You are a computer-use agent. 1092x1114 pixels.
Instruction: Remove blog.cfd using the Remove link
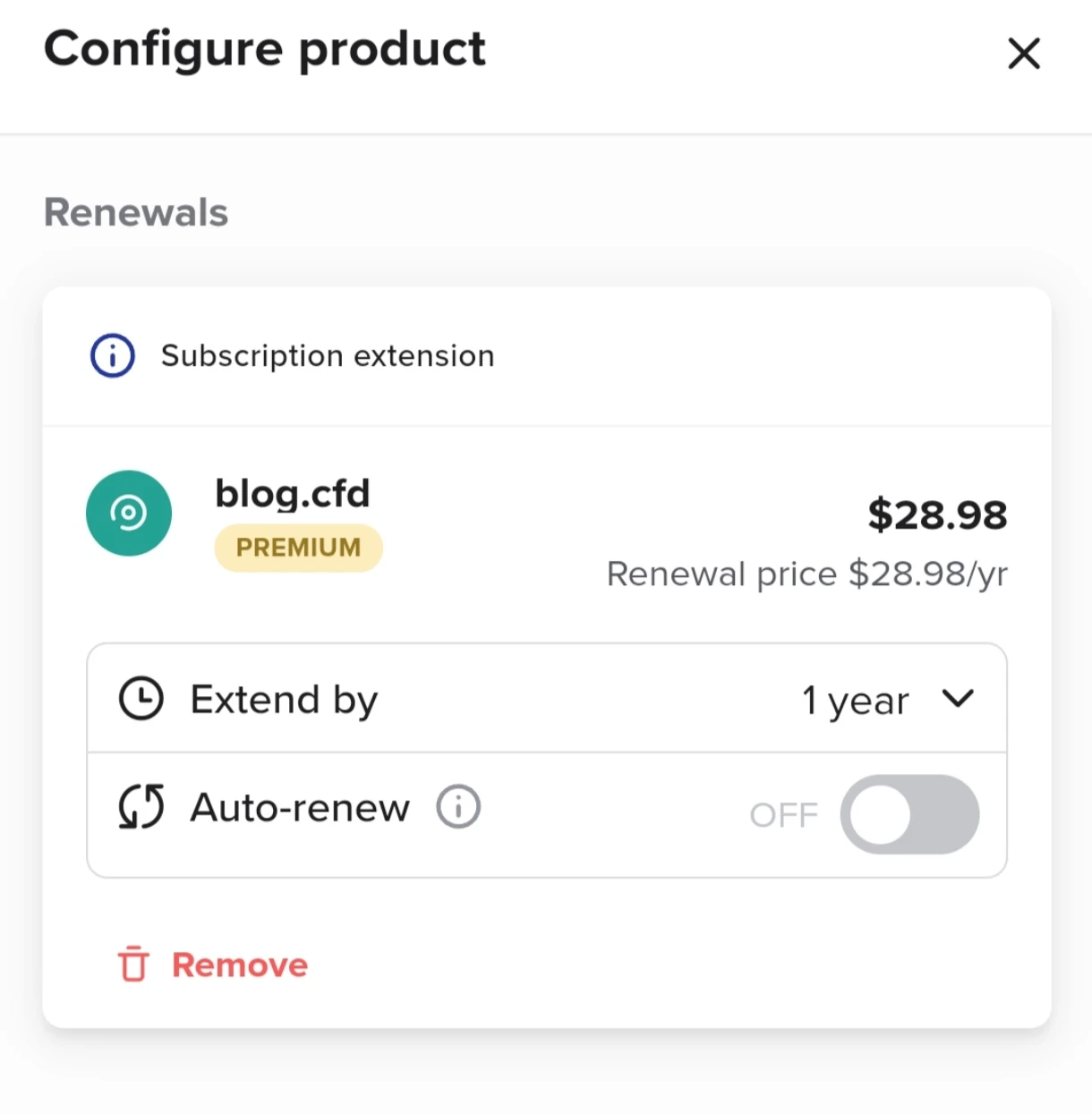(x=239, y=965)
